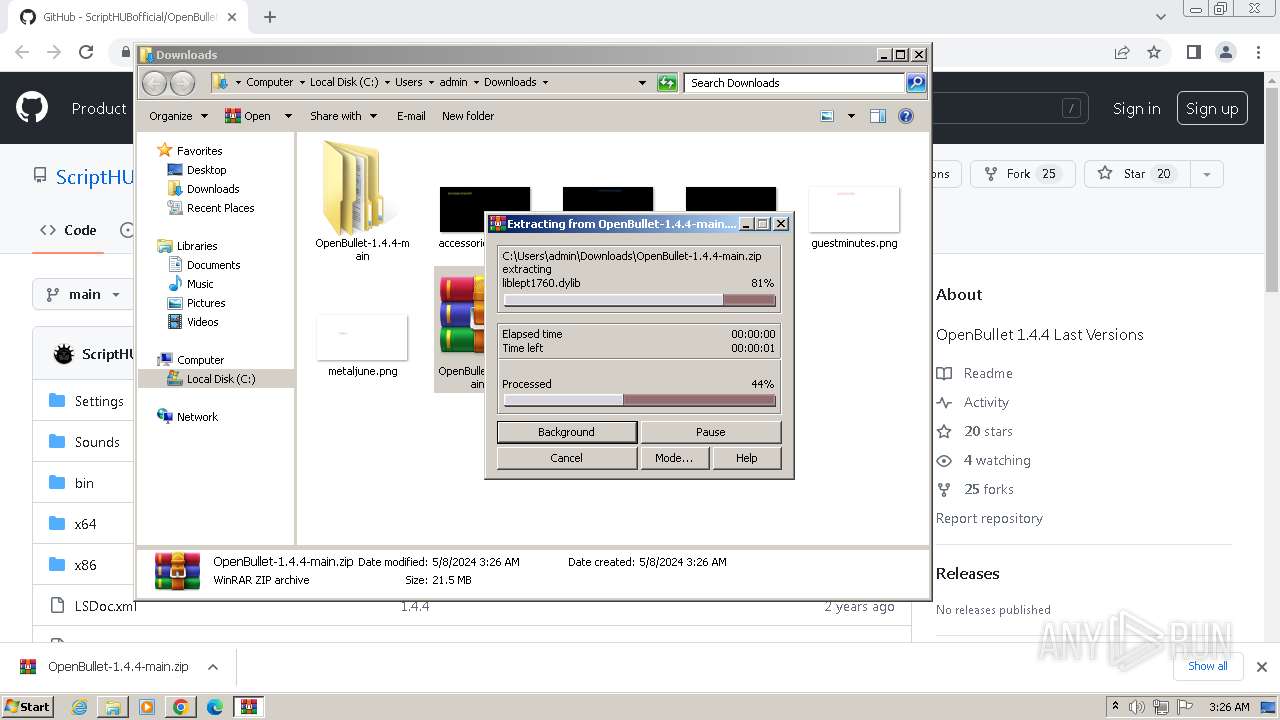Close the downloads bar

(x=1262, y=666)
